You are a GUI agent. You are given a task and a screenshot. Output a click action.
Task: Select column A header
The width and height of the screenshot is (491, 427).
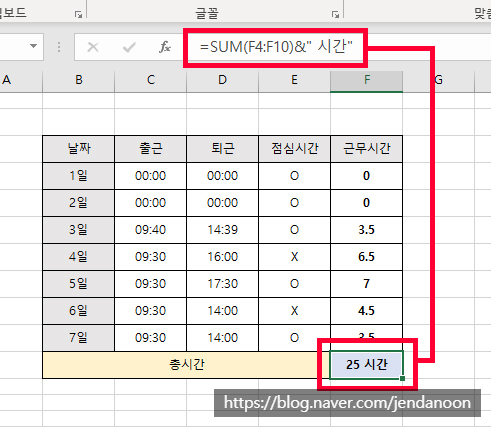point(21,80)
